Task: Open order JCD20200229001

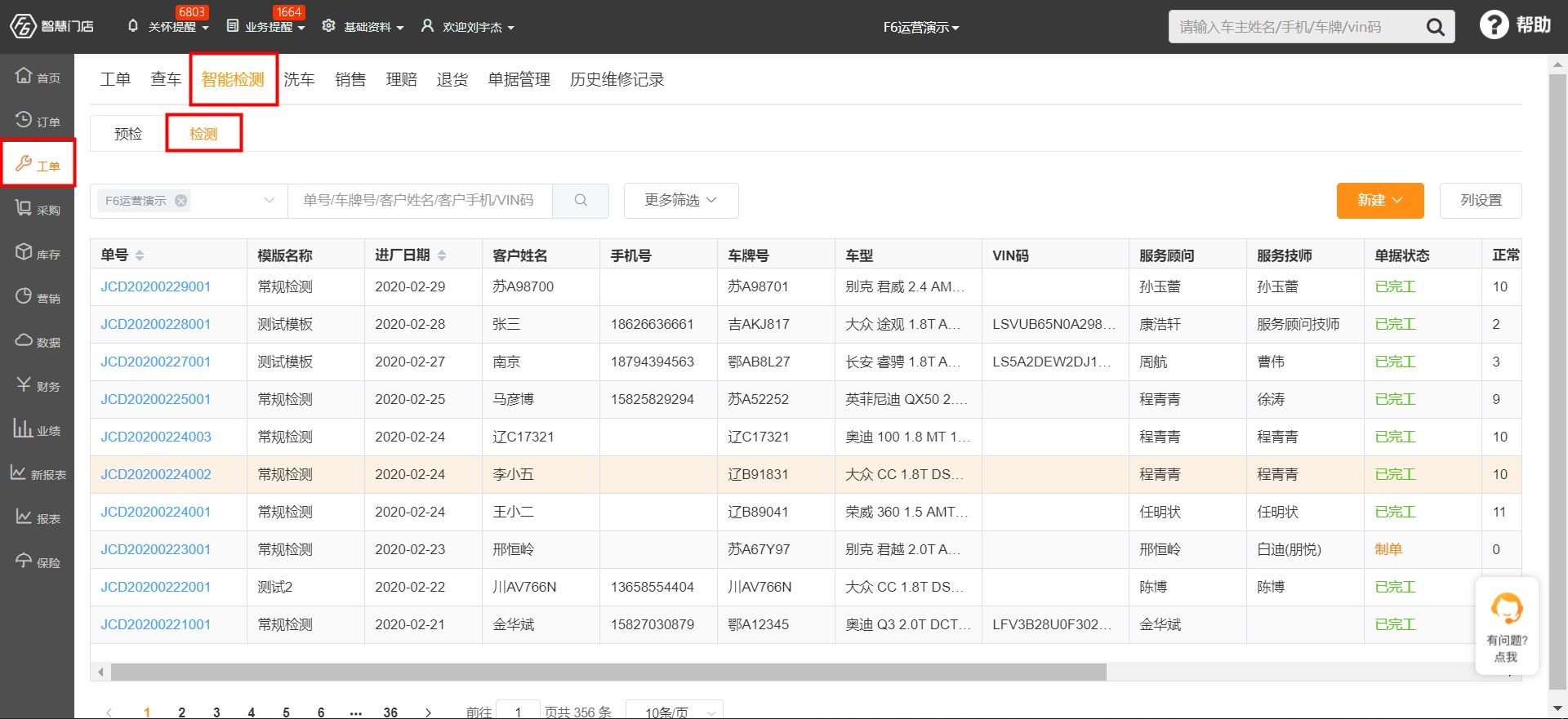Action: tap(156, 286)
